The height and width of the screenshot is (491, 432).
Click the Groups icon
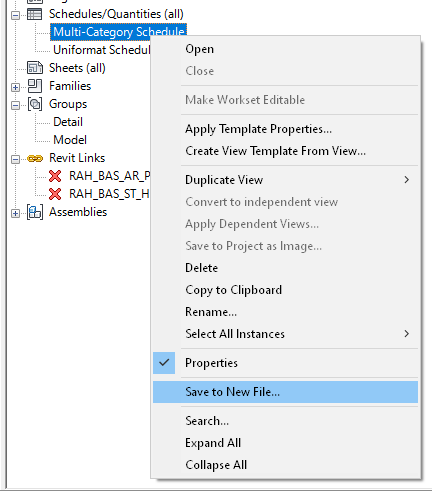tap(35, 104)
